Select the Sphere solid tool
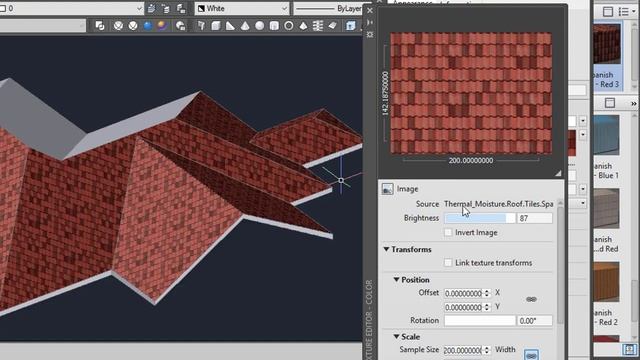 tap(260, 26)
